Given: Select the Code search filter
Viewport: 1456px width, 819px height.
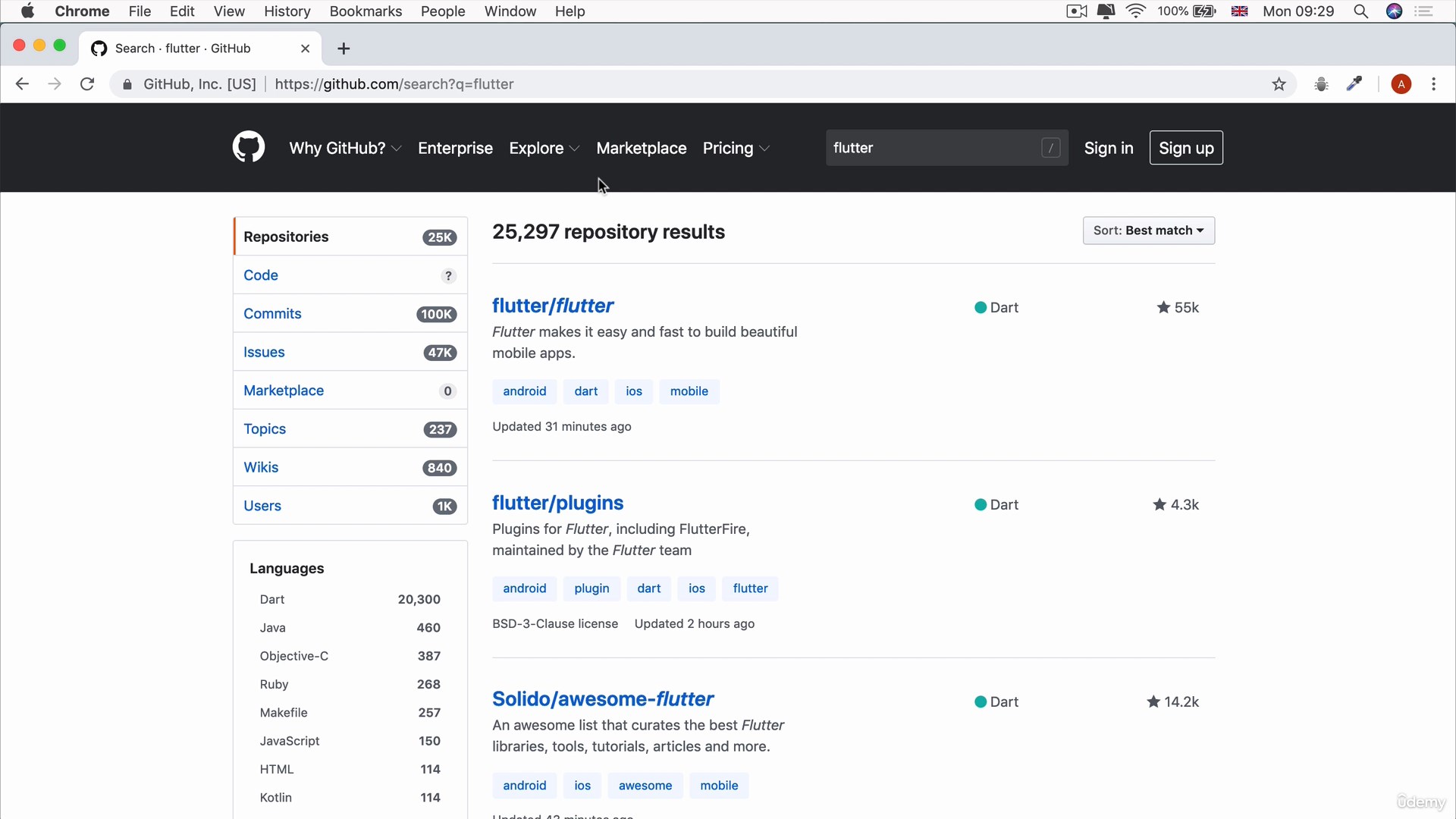Looking at the screenshot, I should [350, 275].
